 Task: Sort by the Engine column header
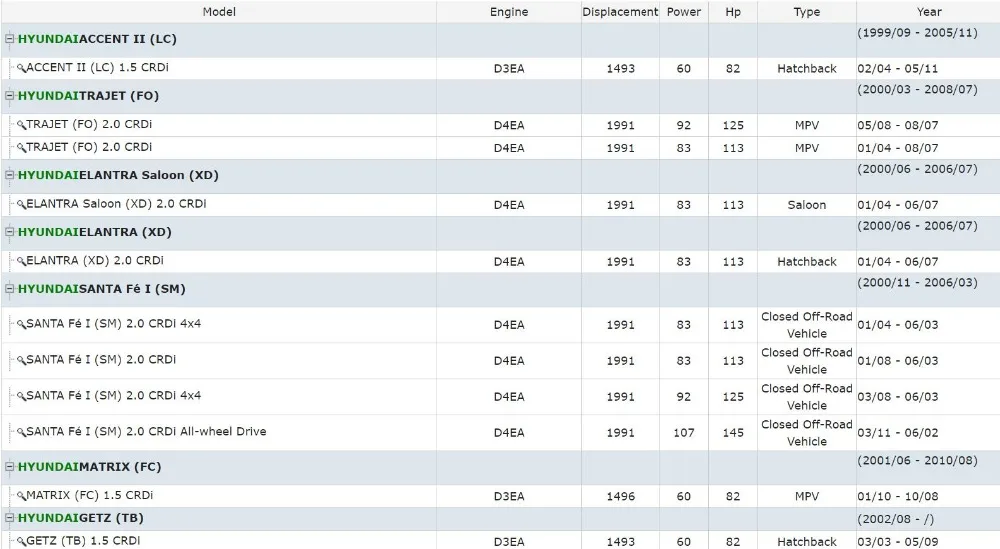509,11
